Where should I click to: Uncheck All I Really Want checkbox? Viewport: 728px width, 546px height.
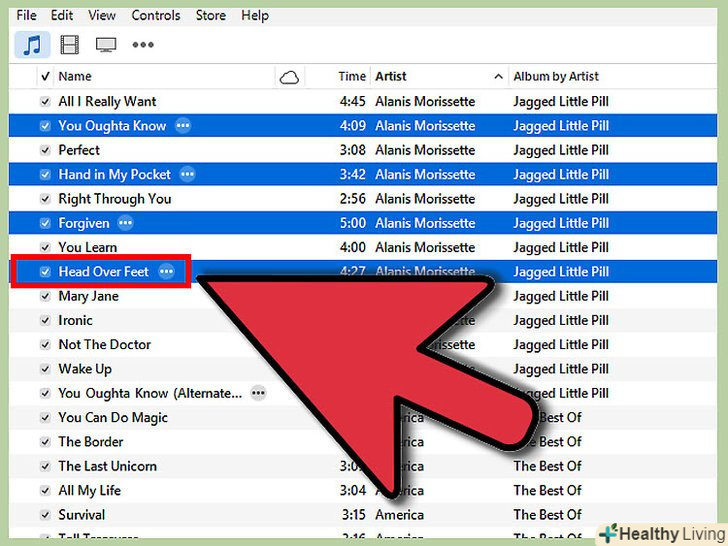point(45,102)
